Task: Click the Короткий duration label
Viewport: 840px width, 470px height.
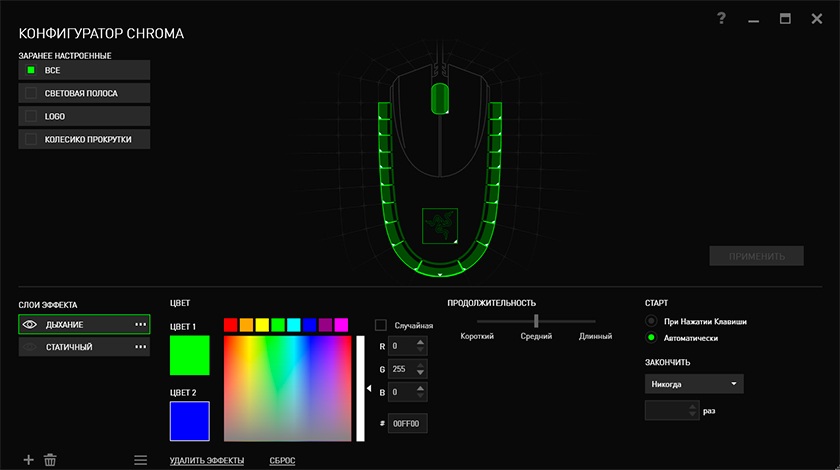Action: [x=477, y=336]
